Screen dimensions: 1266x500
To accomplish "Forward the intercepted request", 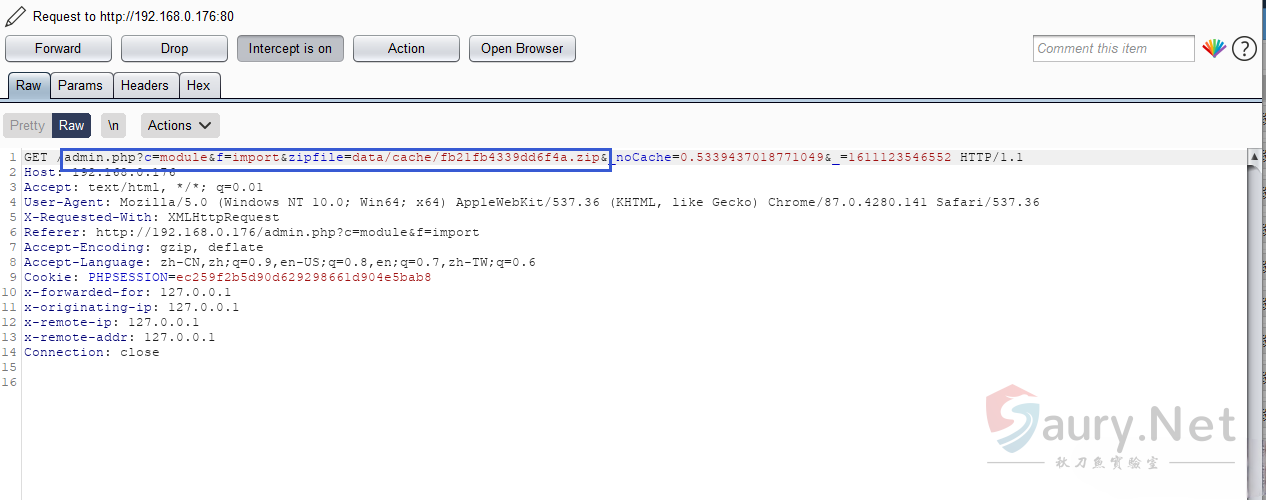I will (x=58, y=48).
